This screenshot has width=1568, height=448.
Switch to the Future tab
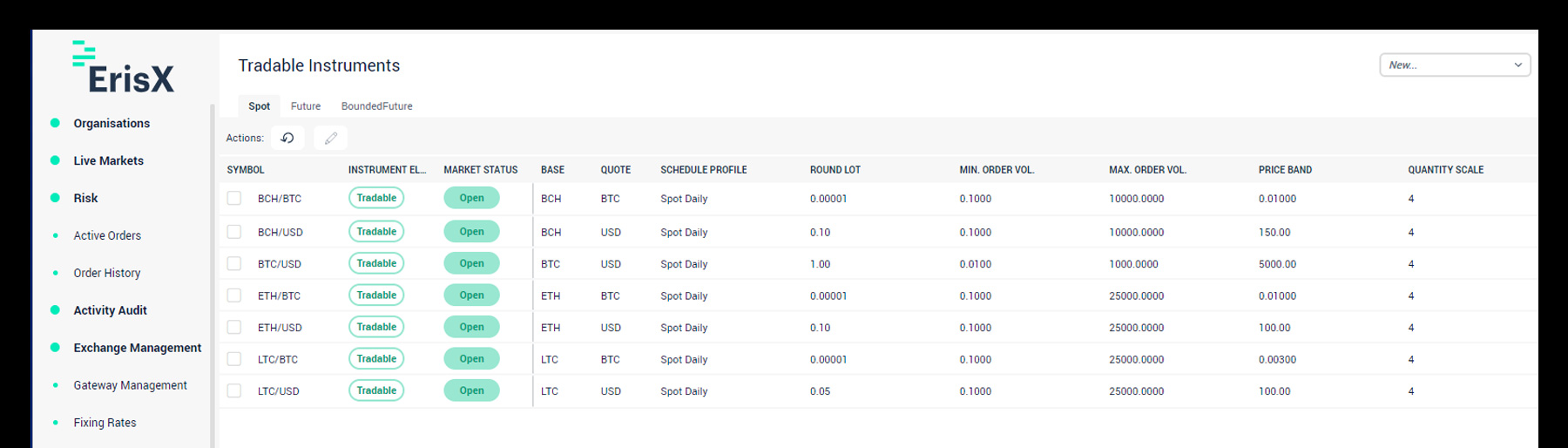pyautogui.click(x=306, y=106)
